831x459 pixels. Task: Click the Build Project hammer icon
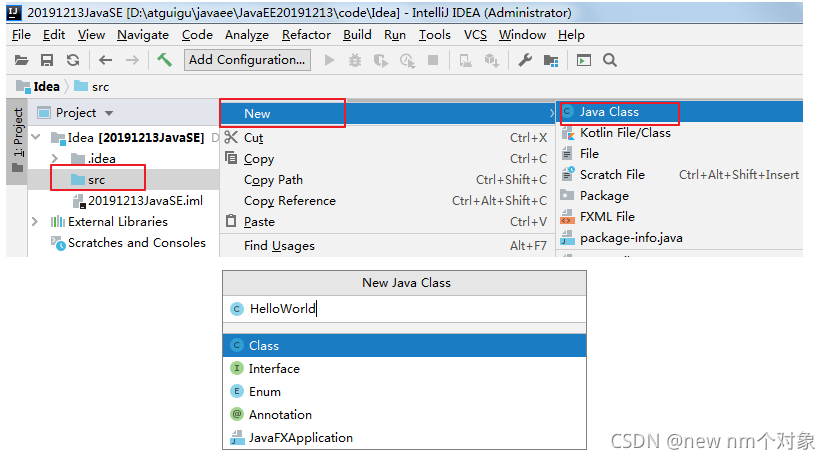164,60
